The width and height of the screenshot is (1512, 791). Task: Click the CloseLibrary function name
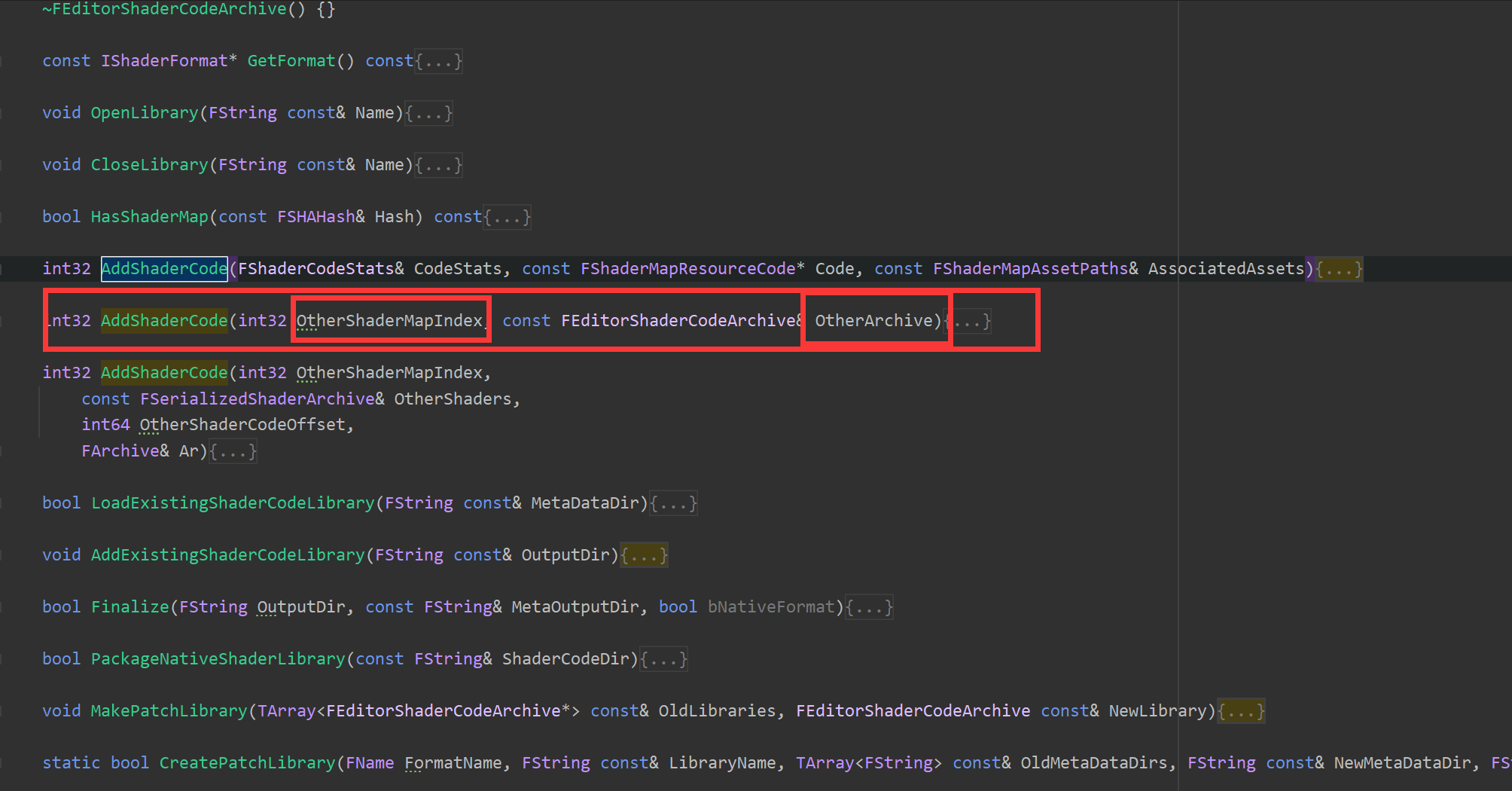click(149, 165)
